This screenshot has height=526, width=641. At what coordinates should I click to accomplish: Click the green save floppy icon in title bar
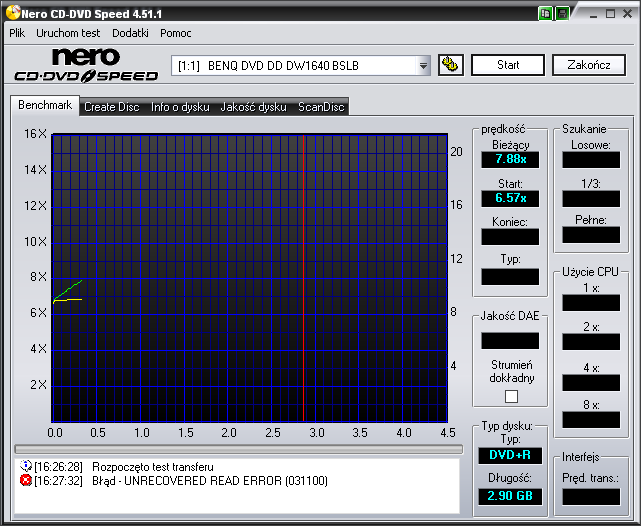pyautogui.click(x=563, y=13)
